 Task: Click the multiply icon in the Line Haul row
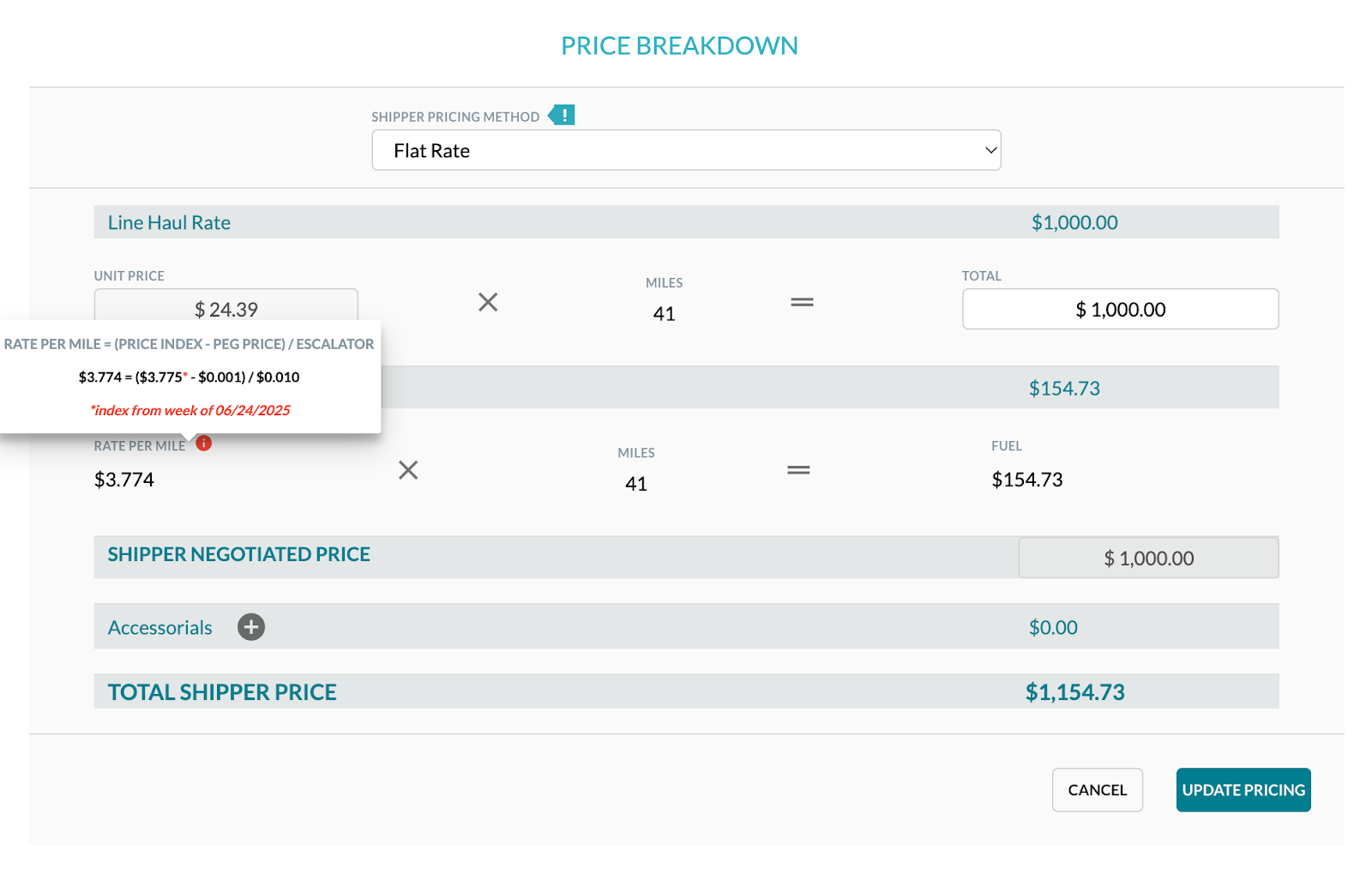tap(488, 302)
